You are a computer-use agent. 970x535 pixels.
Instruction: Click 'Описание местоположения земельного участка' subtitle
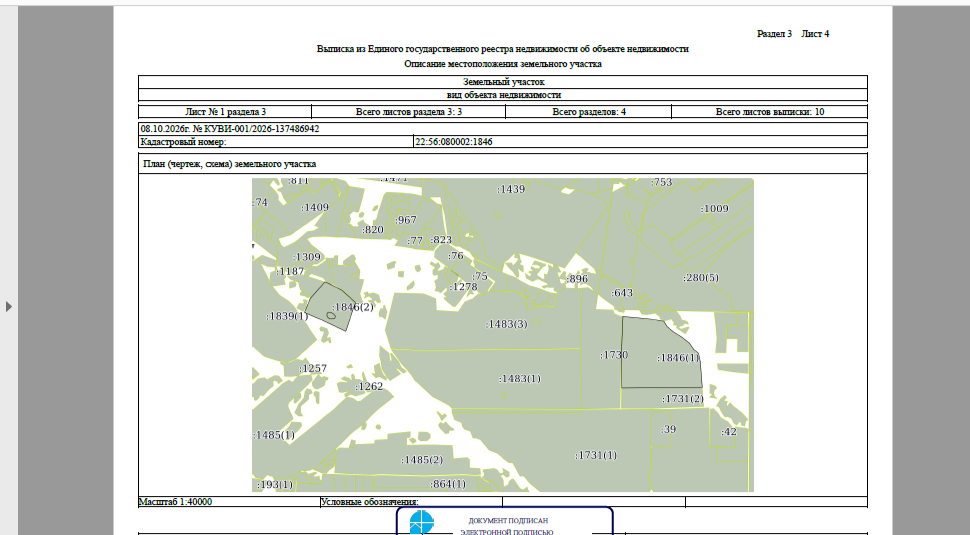coord(503,64)
